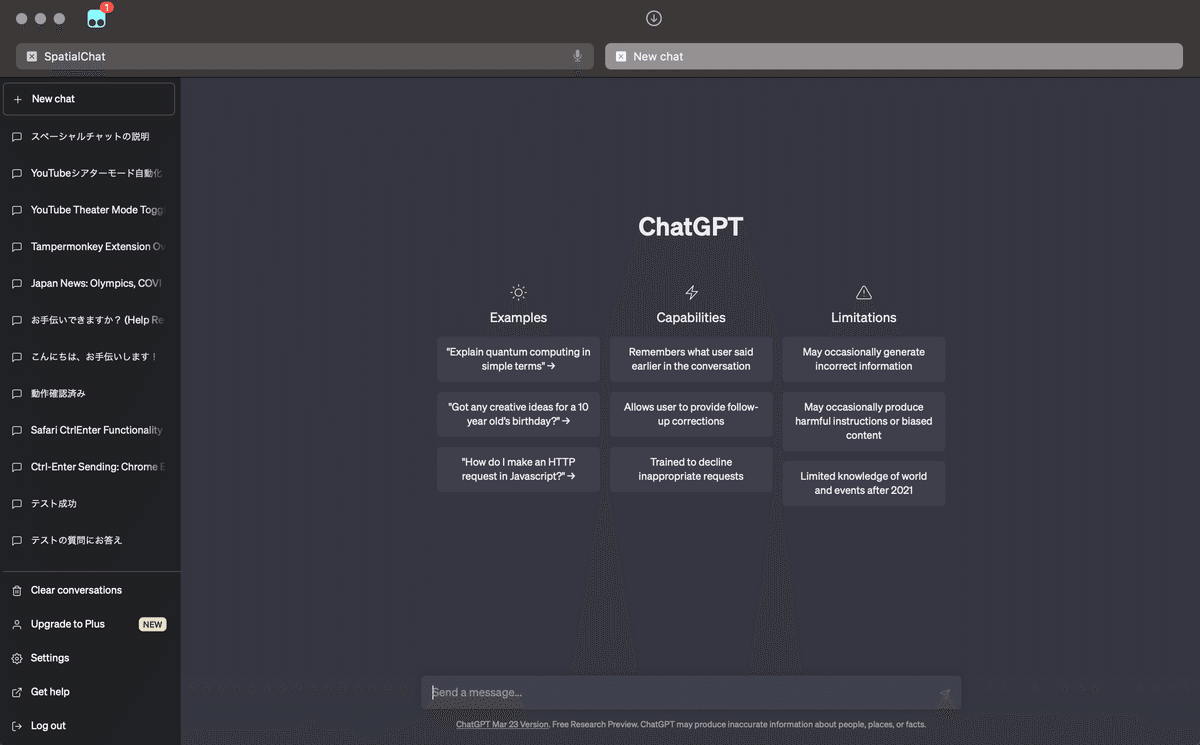
Task: Switch to the SpatialChat tab
Action: (305, 57)
